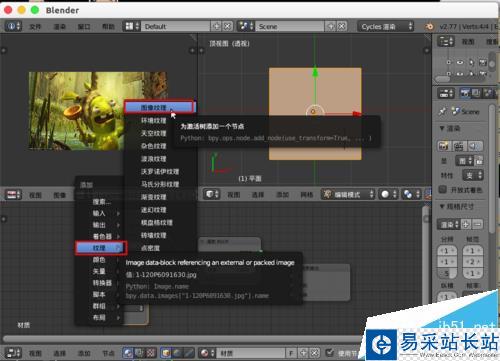
Task: Click the Scene name field
Action: pos(290,26)
